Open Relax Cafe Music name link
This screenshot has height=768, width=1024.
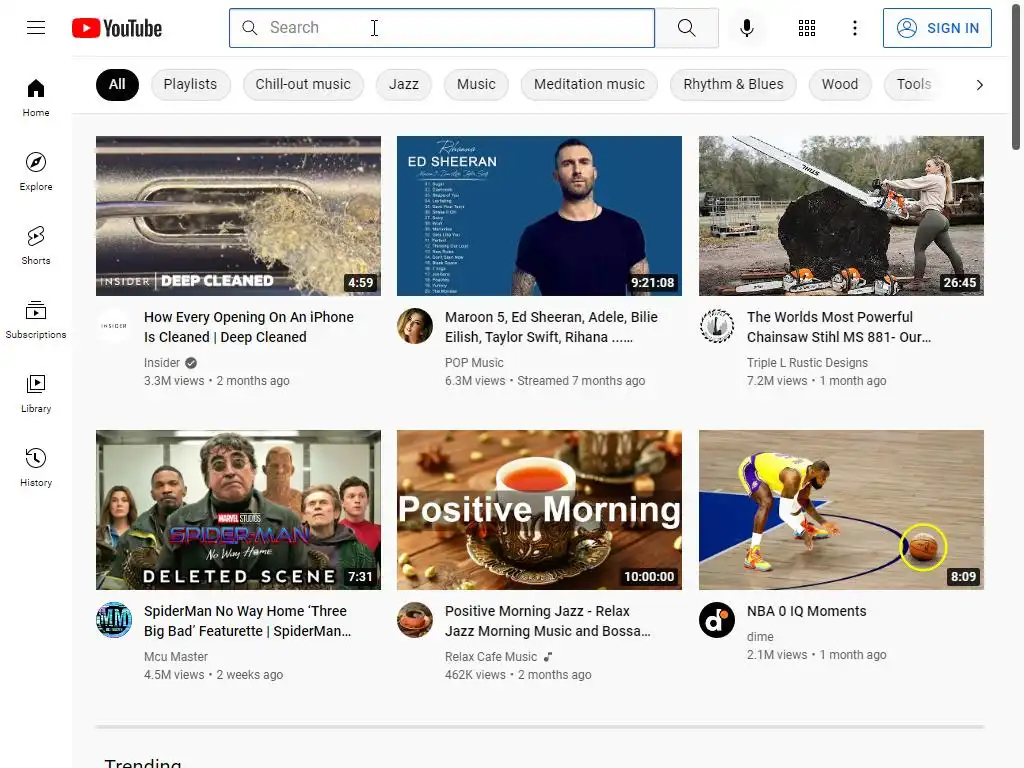click(x=491, y=657)
